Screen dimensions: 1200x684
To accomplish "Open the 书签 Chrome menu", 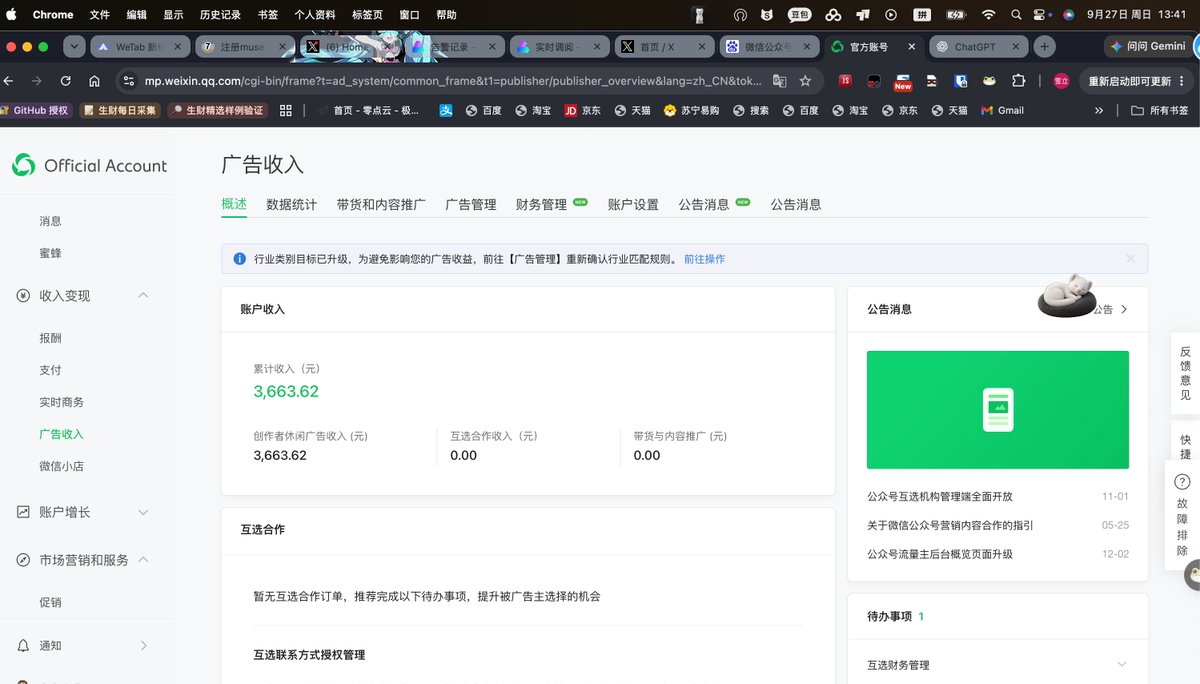I will click(268, 15).
